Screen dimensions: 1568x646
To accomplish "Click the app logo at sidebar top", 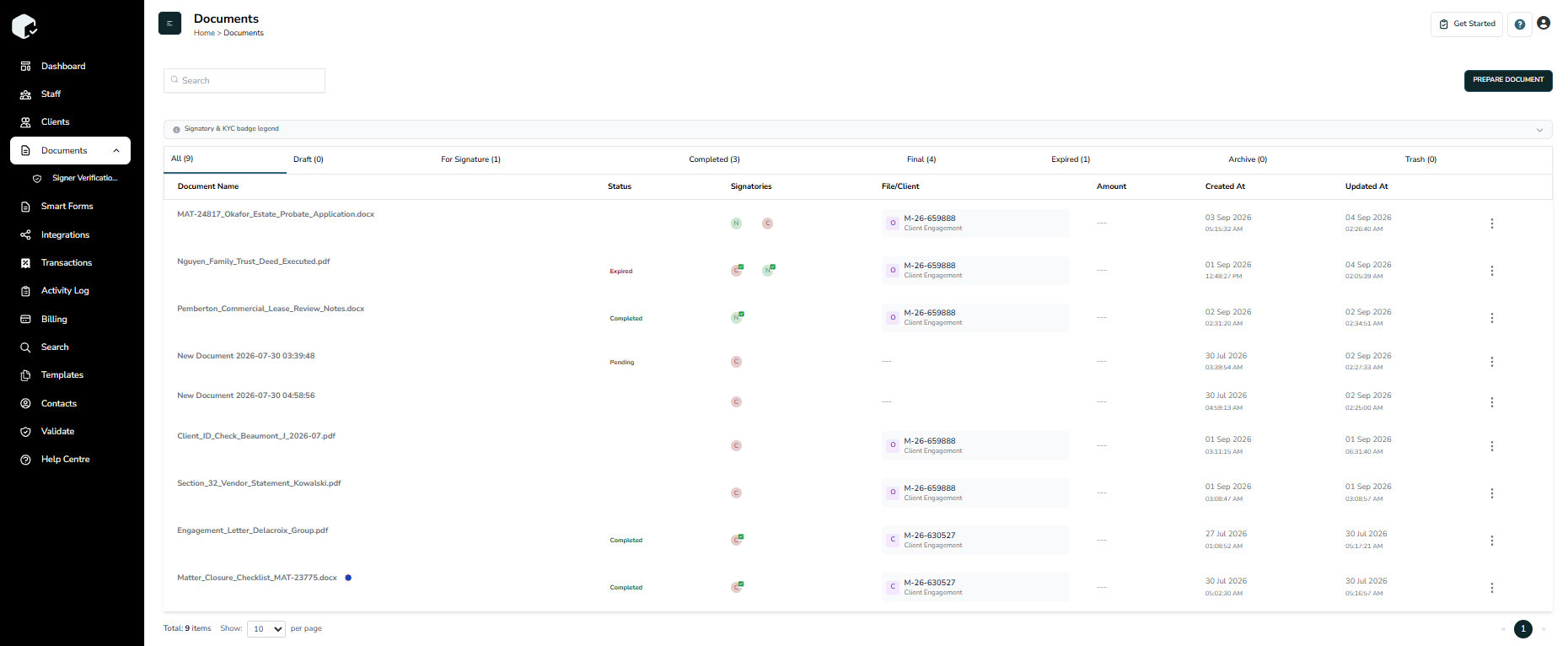I will click(x=24, y=26).
